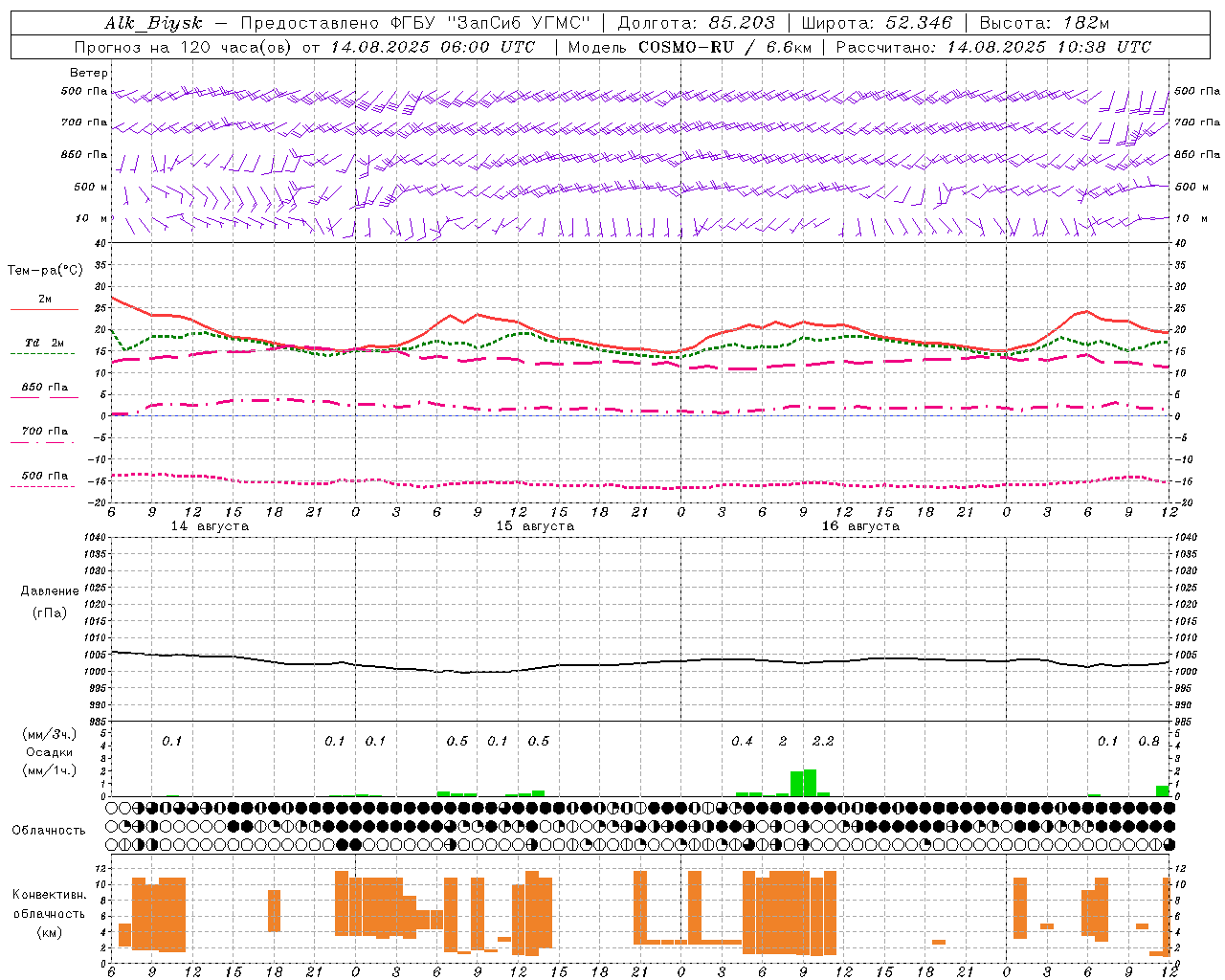Click the "Давление" pressure panel label
The height and width of the screenshot is (980, 1225).
tap(50, 591)
